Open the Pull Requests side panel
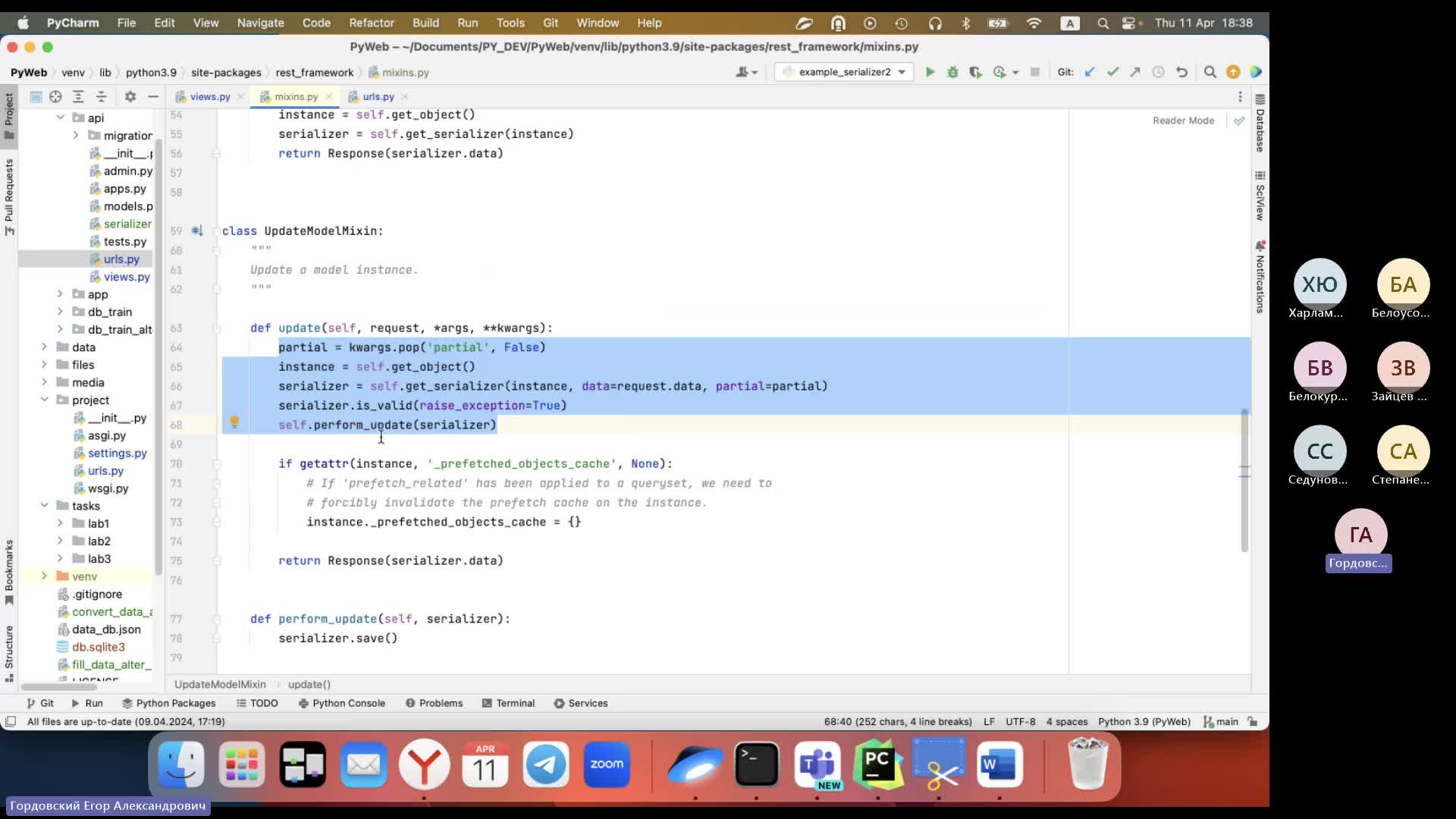This screenshot has height=819, width=1456. (x=9, y=197)
